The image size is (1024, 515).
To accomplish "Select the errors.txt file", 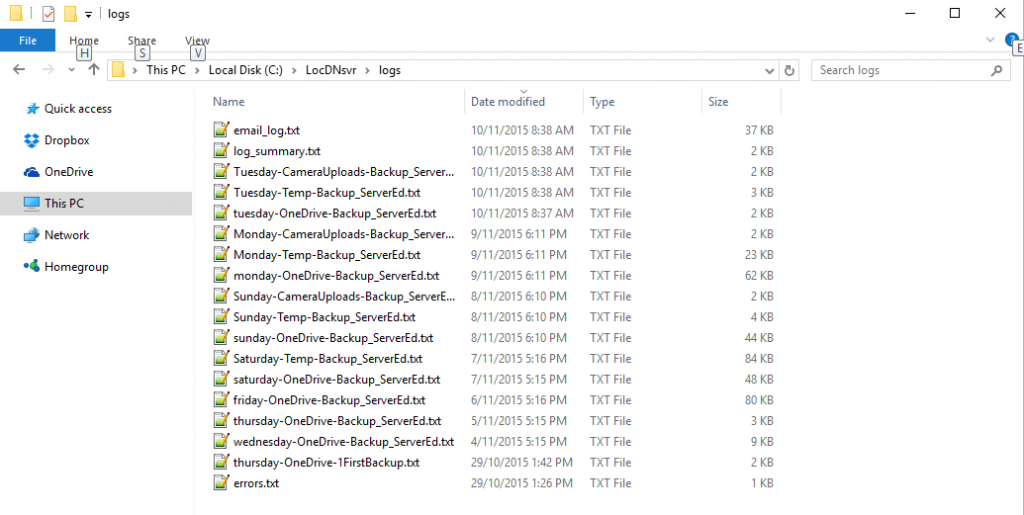I will pyautogui.click(x=255, y=483).
